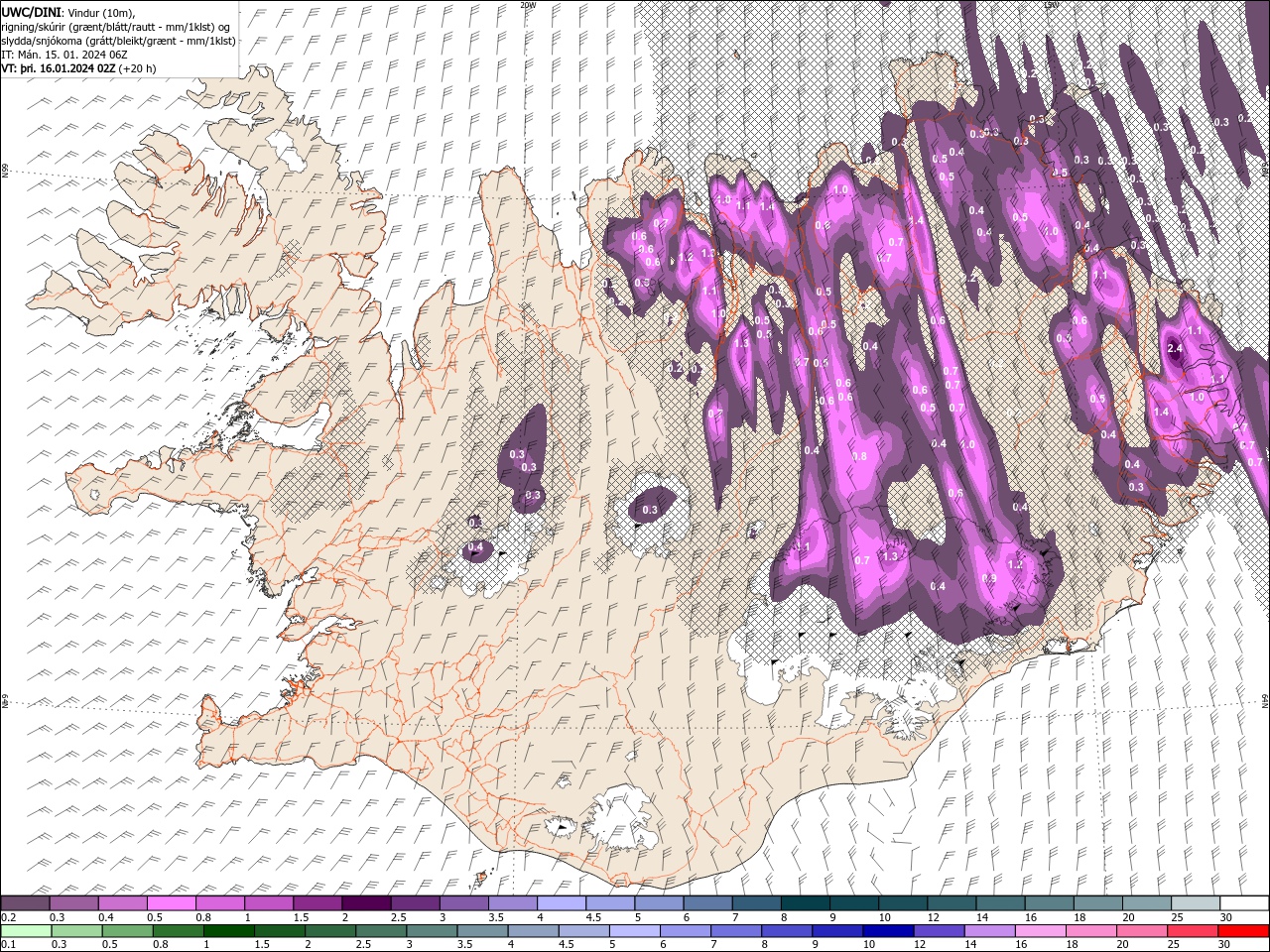
Task: Pick top-row legend swatch labeled 0.4
Action: point(122,903)
